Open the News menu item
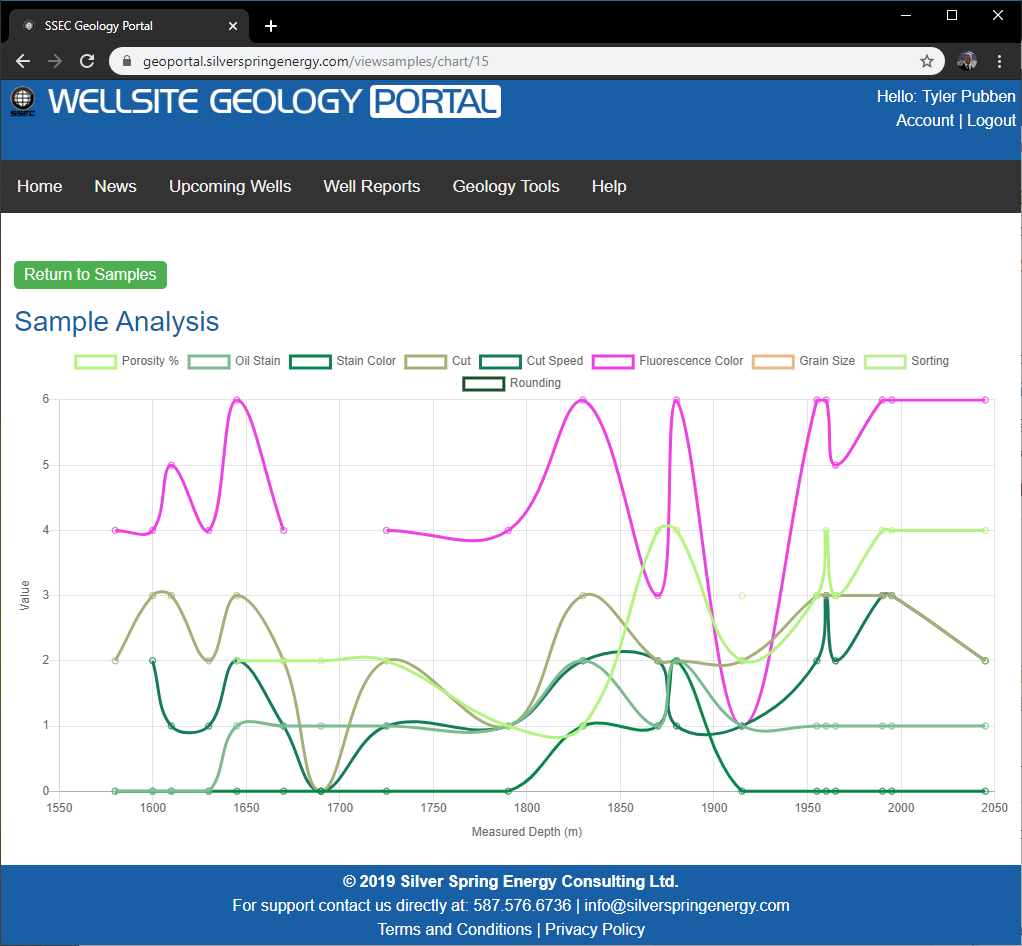Image resolution: width=1022 pixels, height=946 pixels. [115, 186]
